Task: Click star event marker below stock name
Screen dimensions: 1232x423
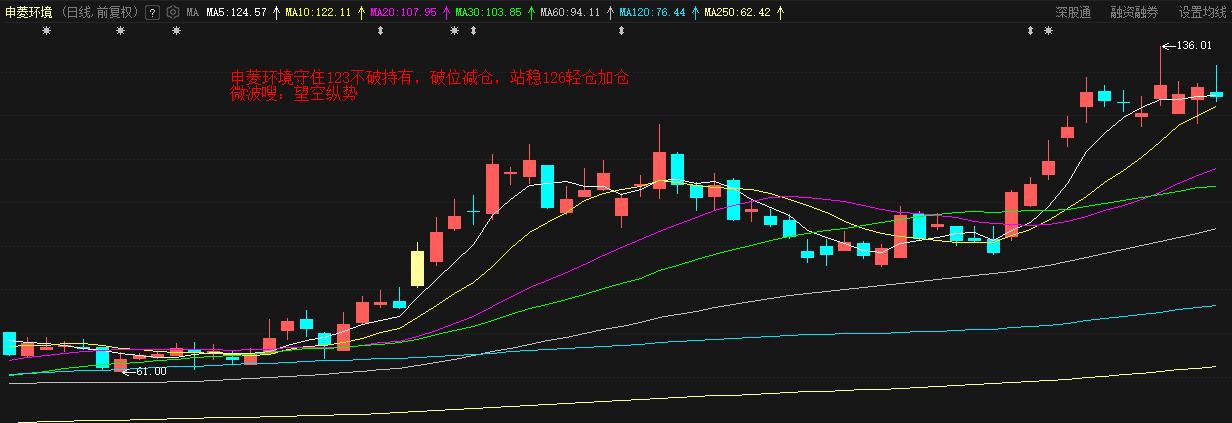Action: [x=46, y=31]
